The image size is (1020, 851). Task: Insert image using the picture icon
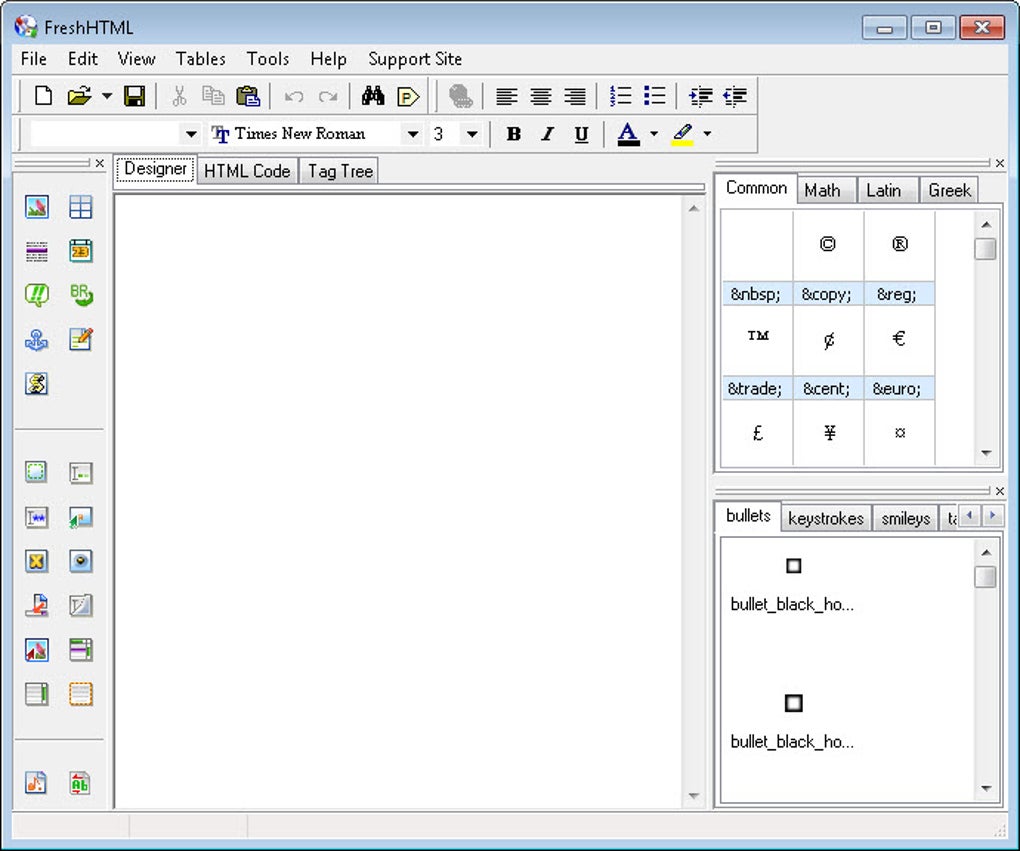36,207
